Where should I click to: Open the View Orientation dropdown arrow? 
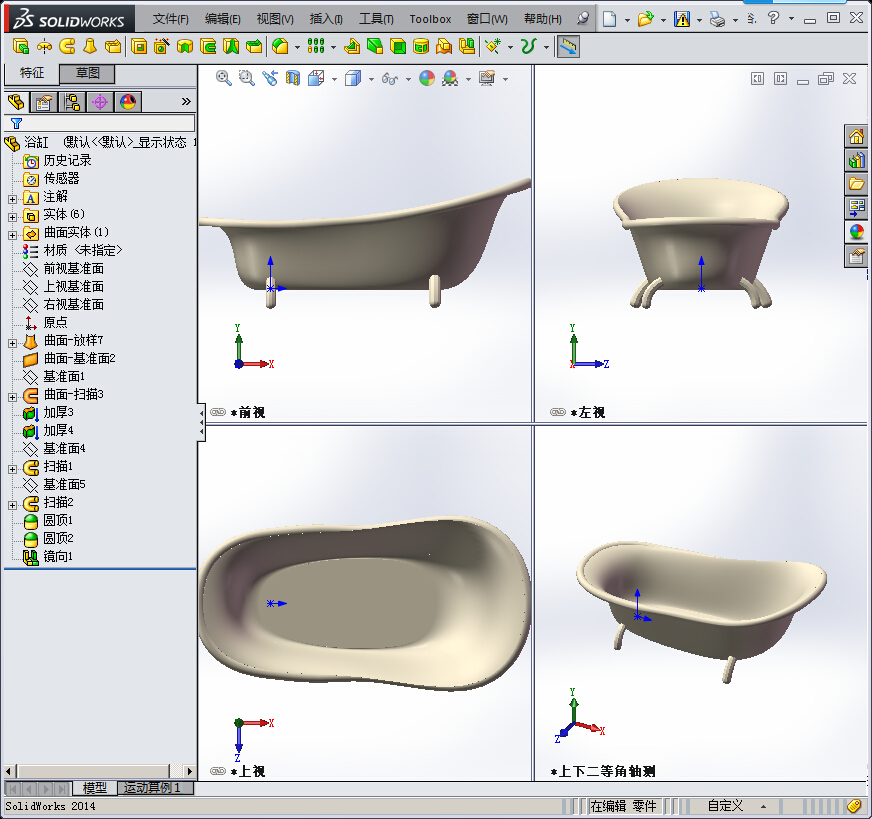[x=334, y=79]
